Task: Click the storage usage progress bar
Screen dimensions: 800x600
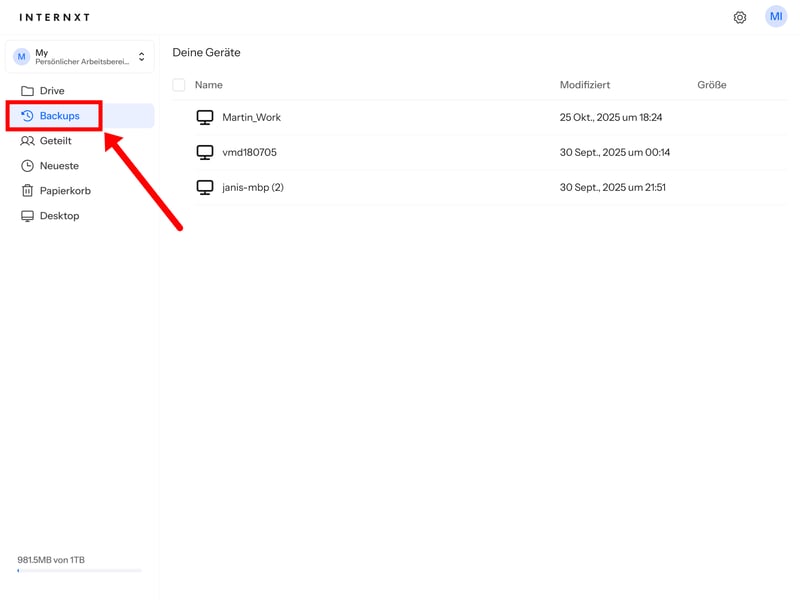Action: pos(79,571)
